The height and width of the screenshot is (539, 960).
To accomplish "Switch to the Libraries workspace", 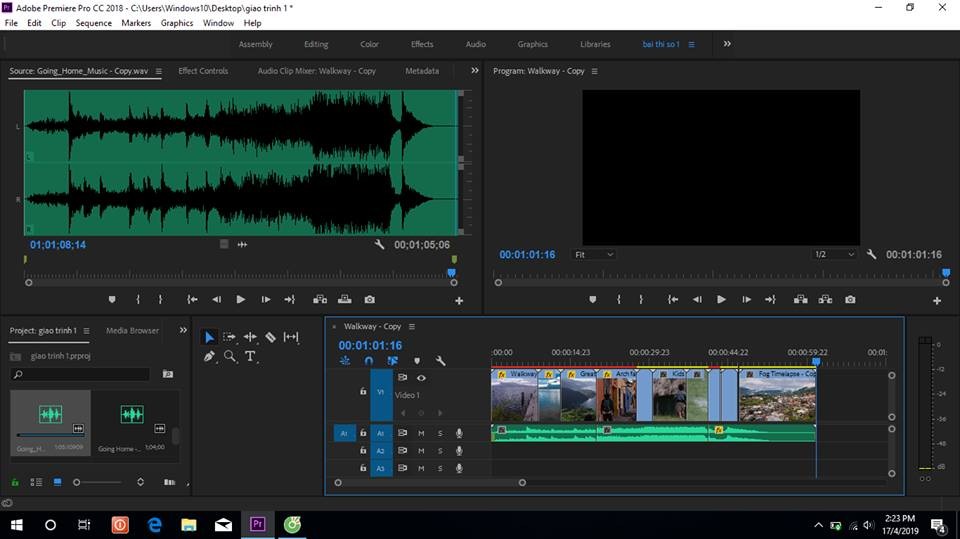I will pos(595,44).
